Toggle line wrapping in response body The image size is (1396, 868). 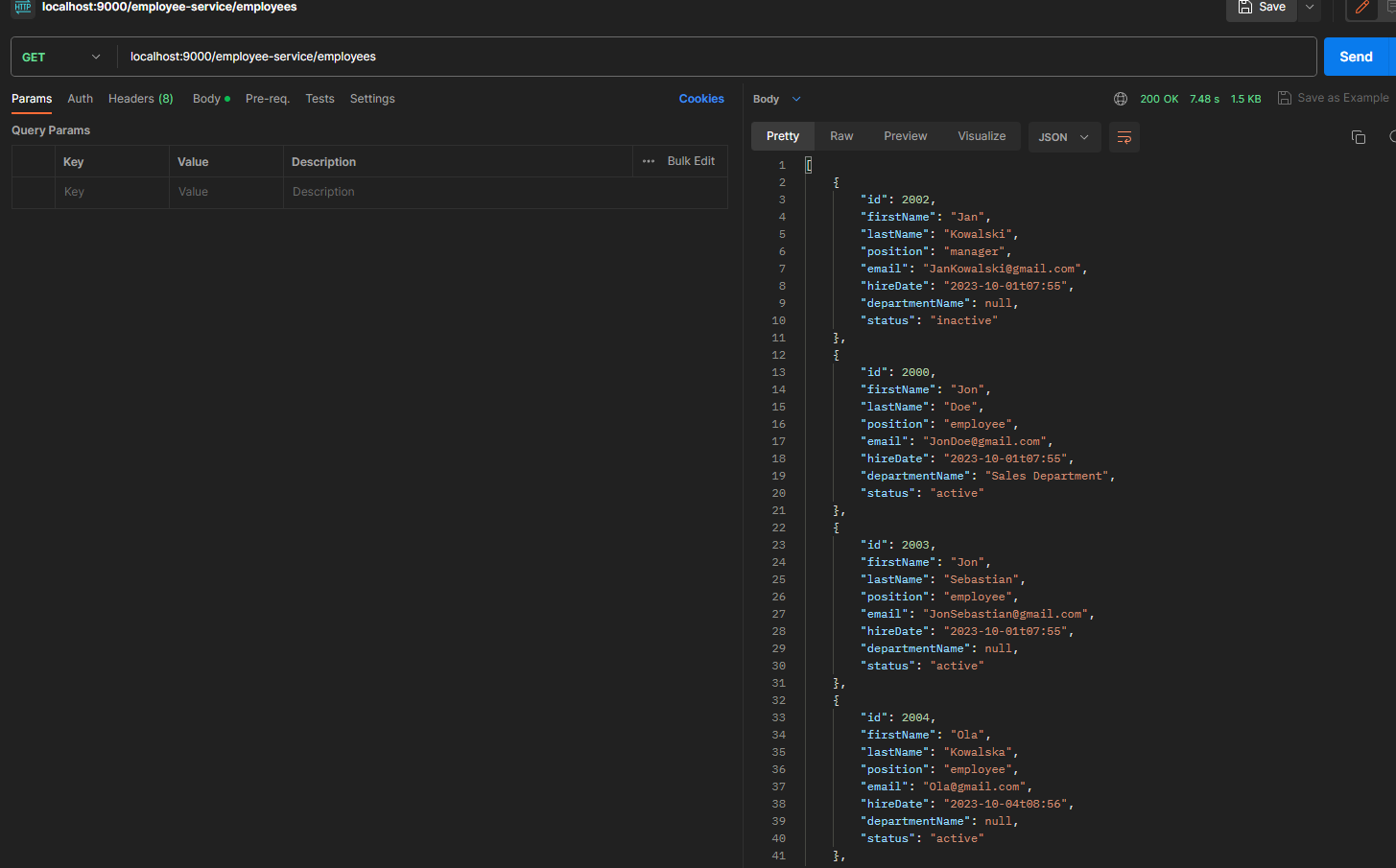[x=1124, y=137]
